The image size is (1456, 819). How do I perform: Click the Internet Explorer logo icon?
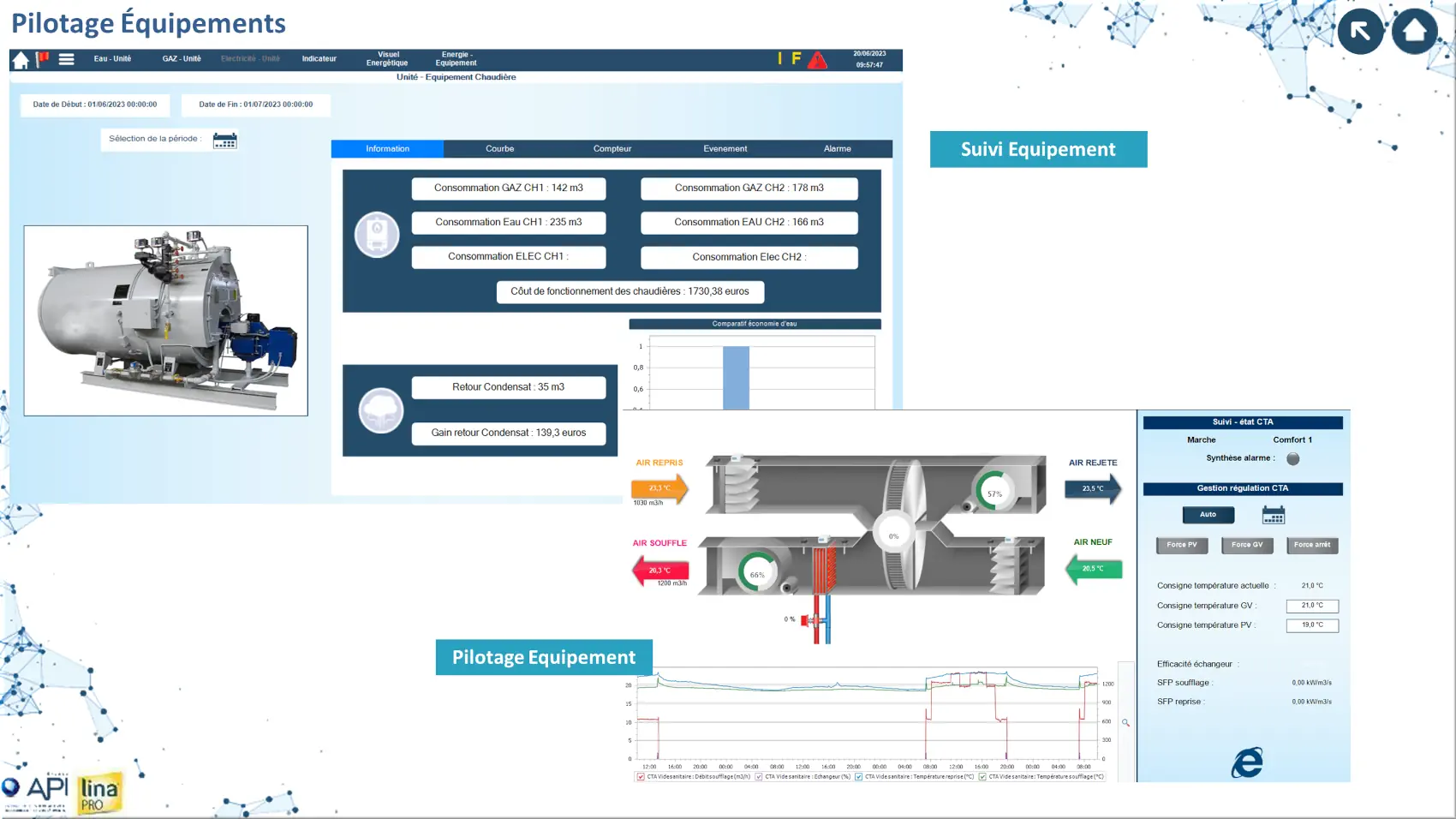(1247, 762)
